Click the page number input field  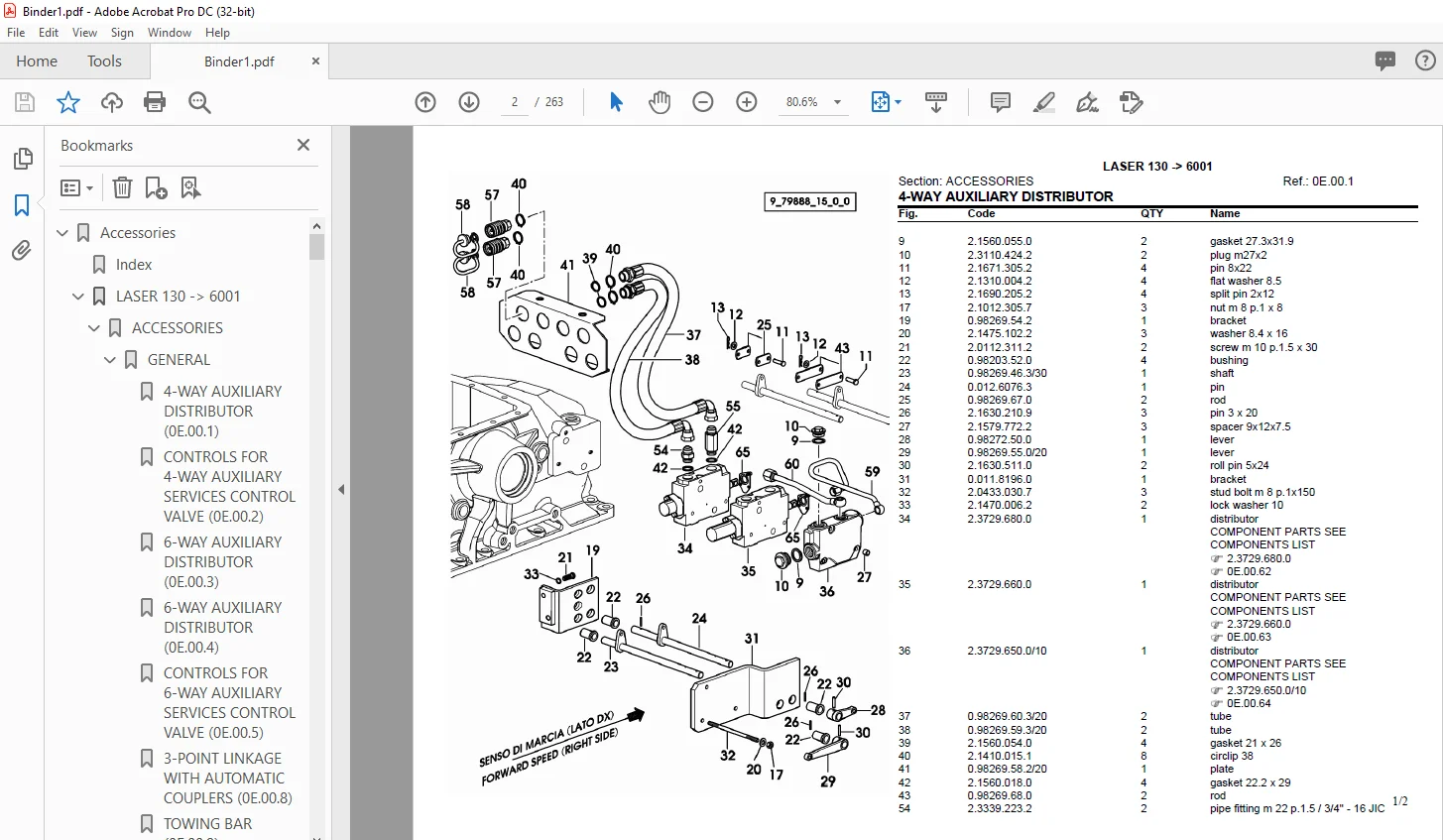click(515, 102)
